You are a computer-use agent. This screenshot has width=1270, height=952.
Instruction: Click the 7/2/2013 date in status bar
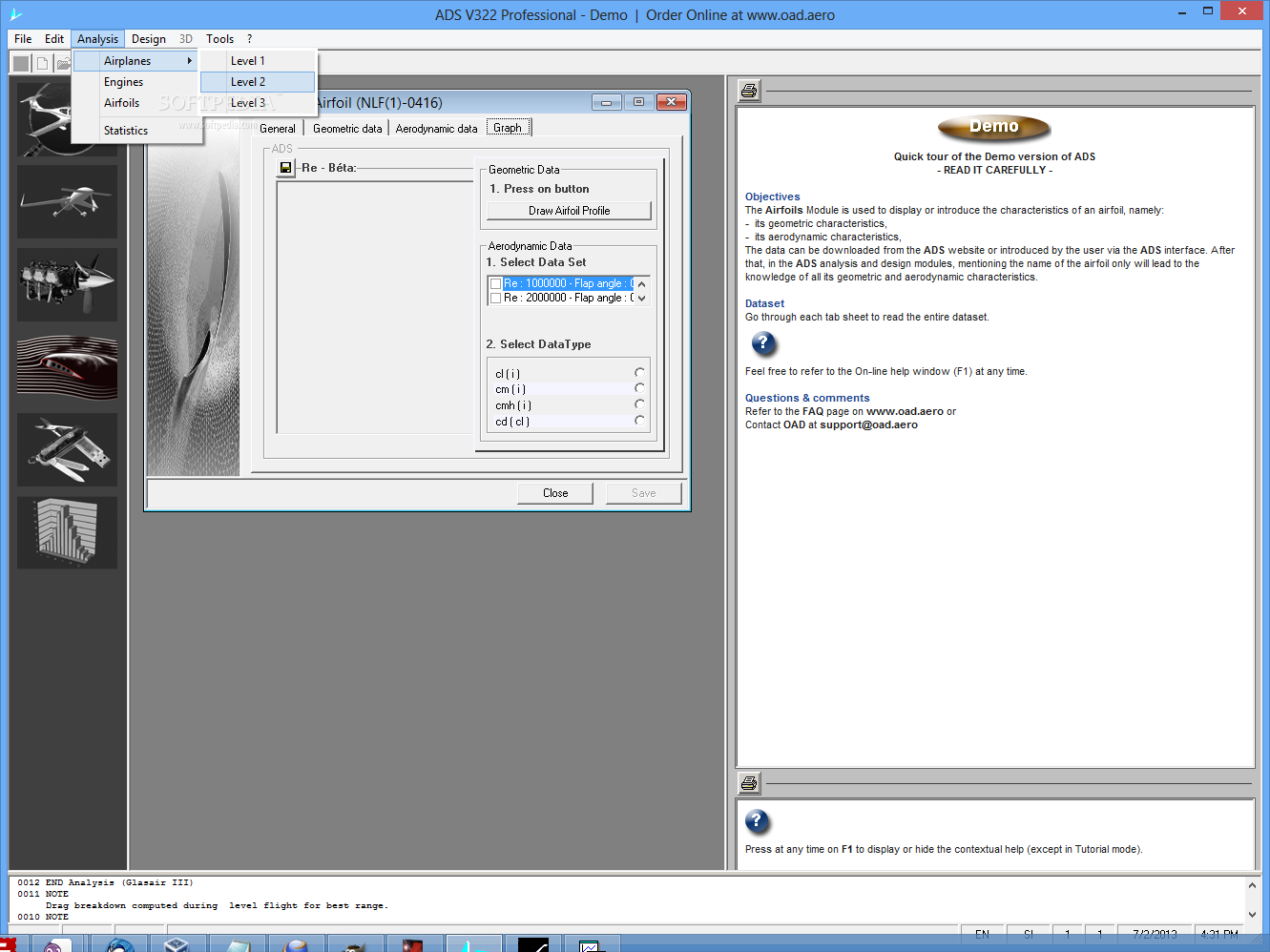click(x=1155, y=935)
